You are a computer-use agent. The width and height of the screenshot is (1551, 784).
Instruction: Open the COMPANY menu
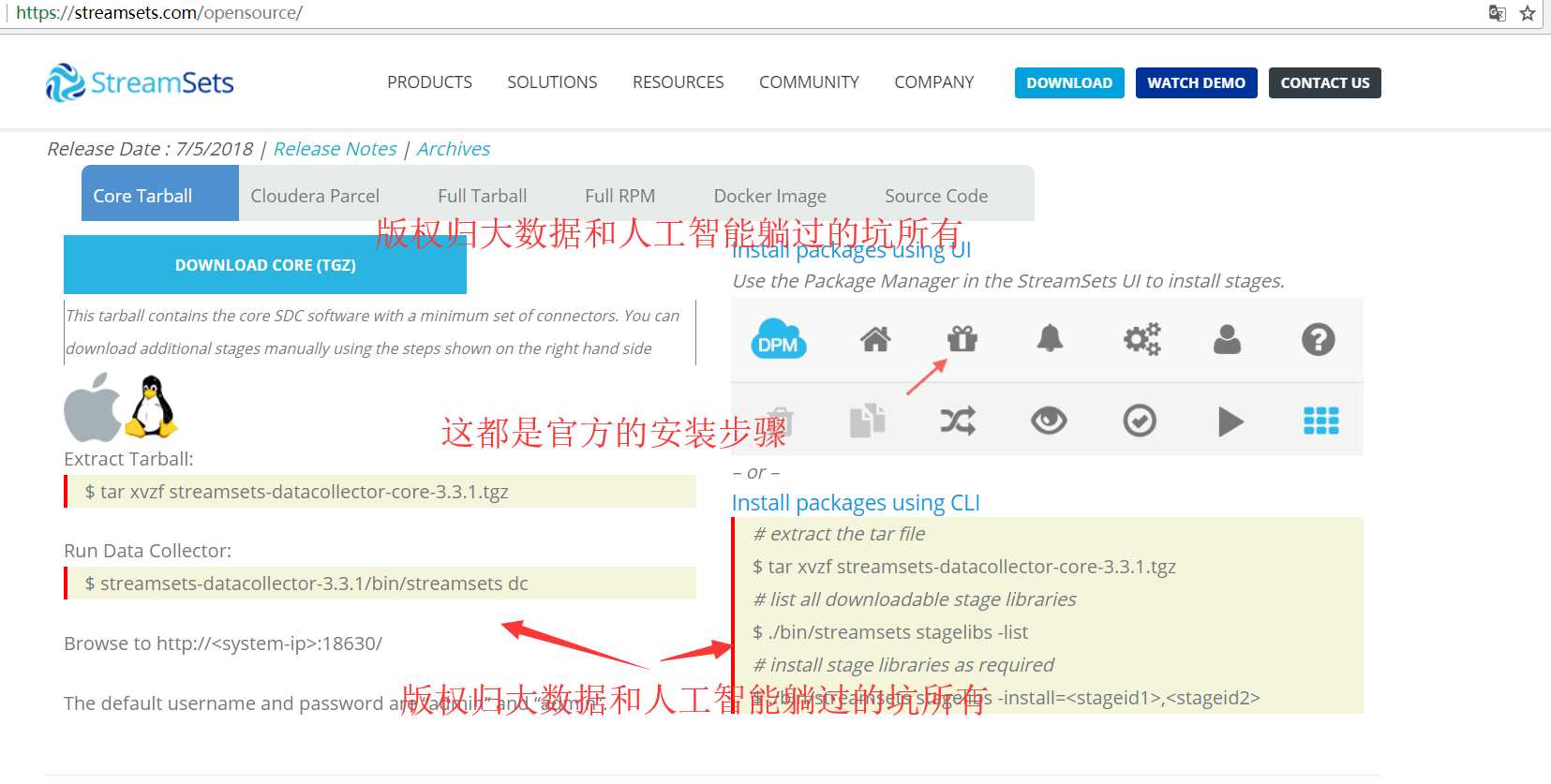click(x=934, y=82)
